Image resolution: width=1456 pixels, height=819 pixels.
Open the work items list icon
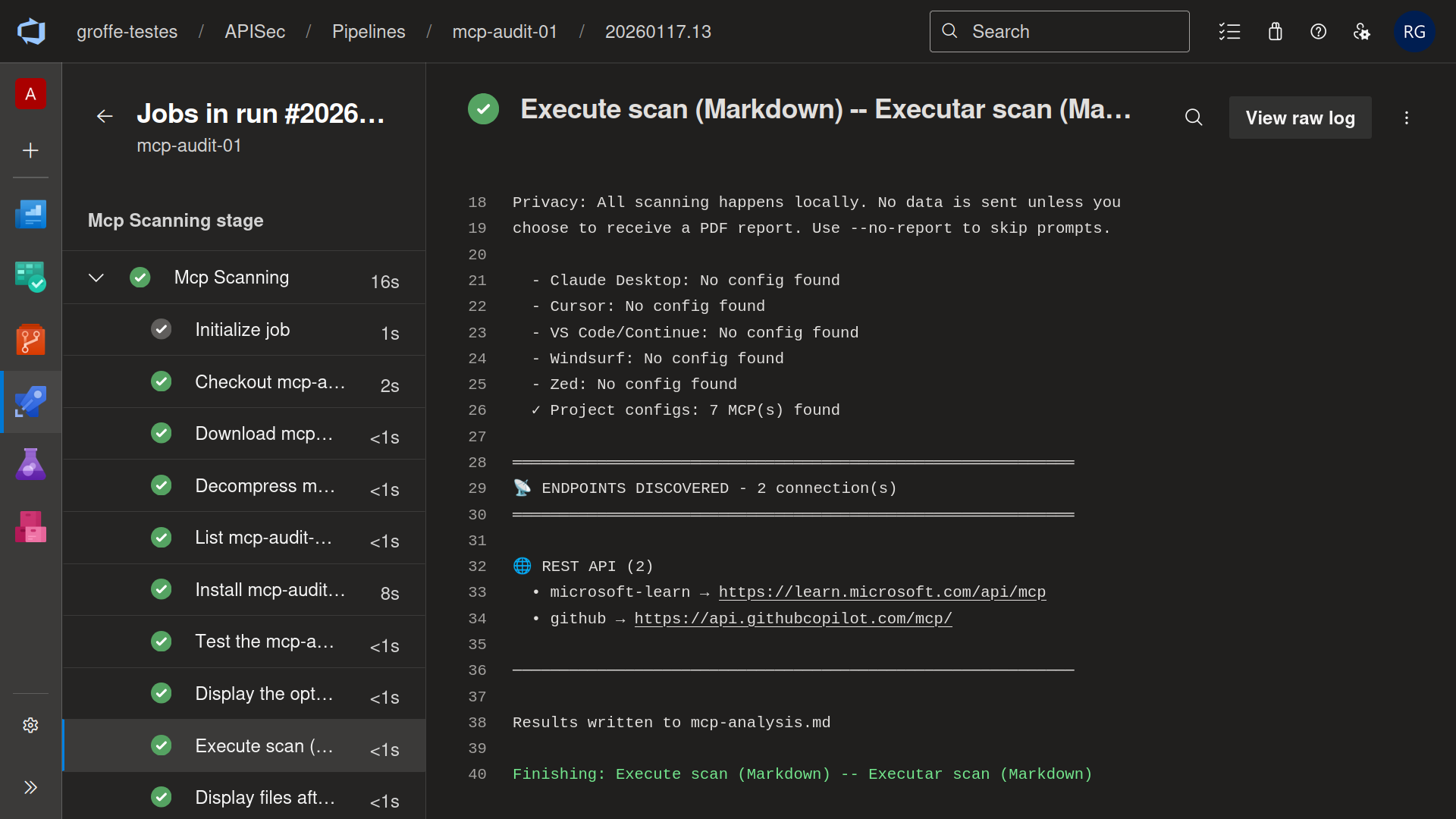click(x=1229, y=32)
